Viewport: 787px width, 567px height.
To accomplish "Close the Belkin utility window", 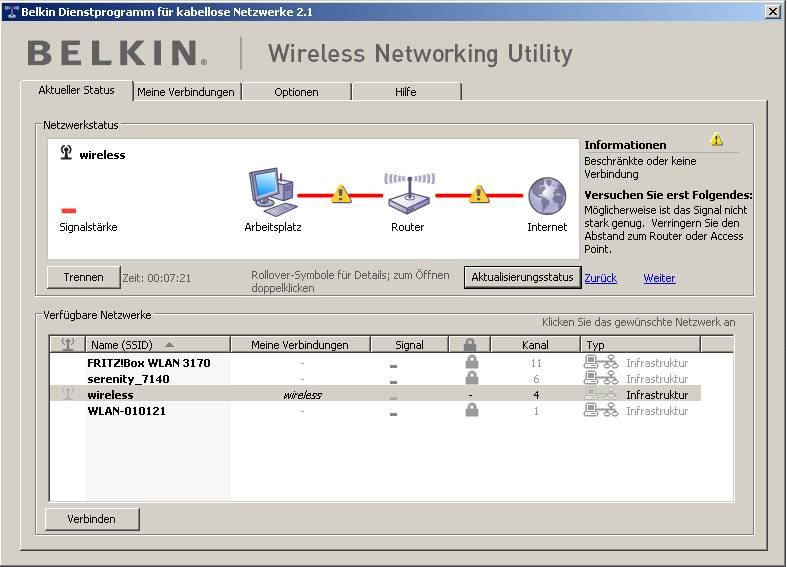I will [x=773, y=11].
